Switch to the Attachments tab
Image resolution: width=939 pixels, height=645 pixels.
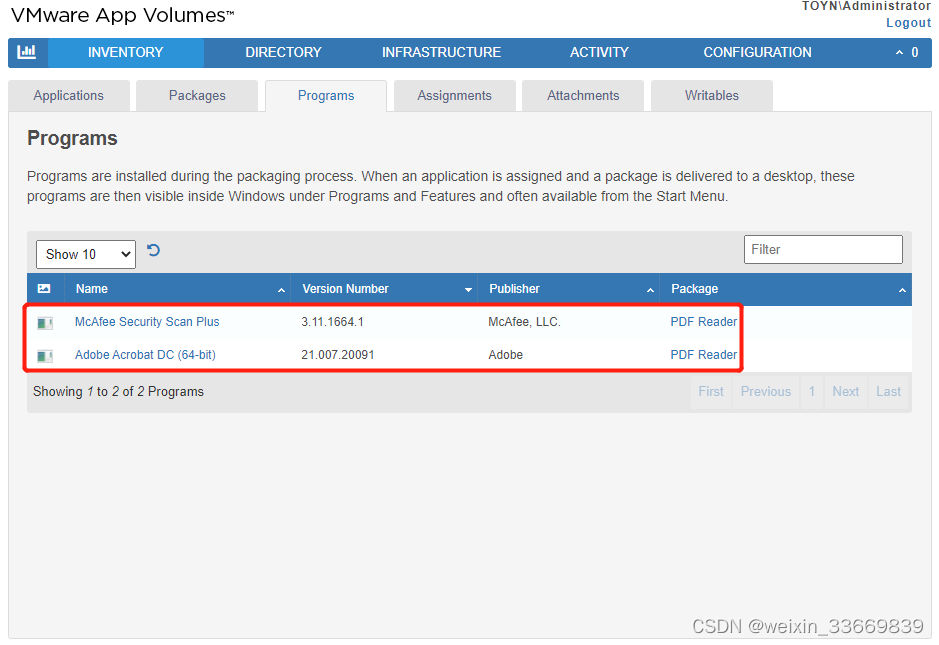(583, 96)
